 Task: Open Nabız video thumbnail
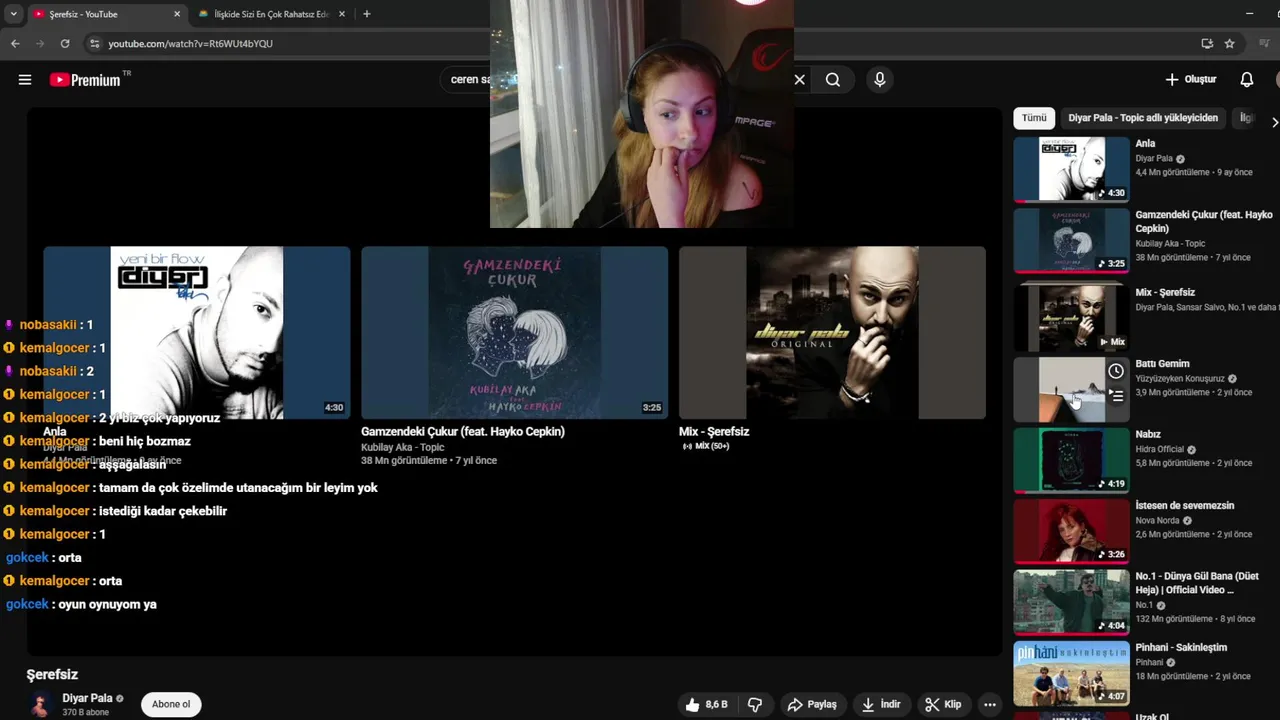pyautogui.click(x=1071, y=460)
